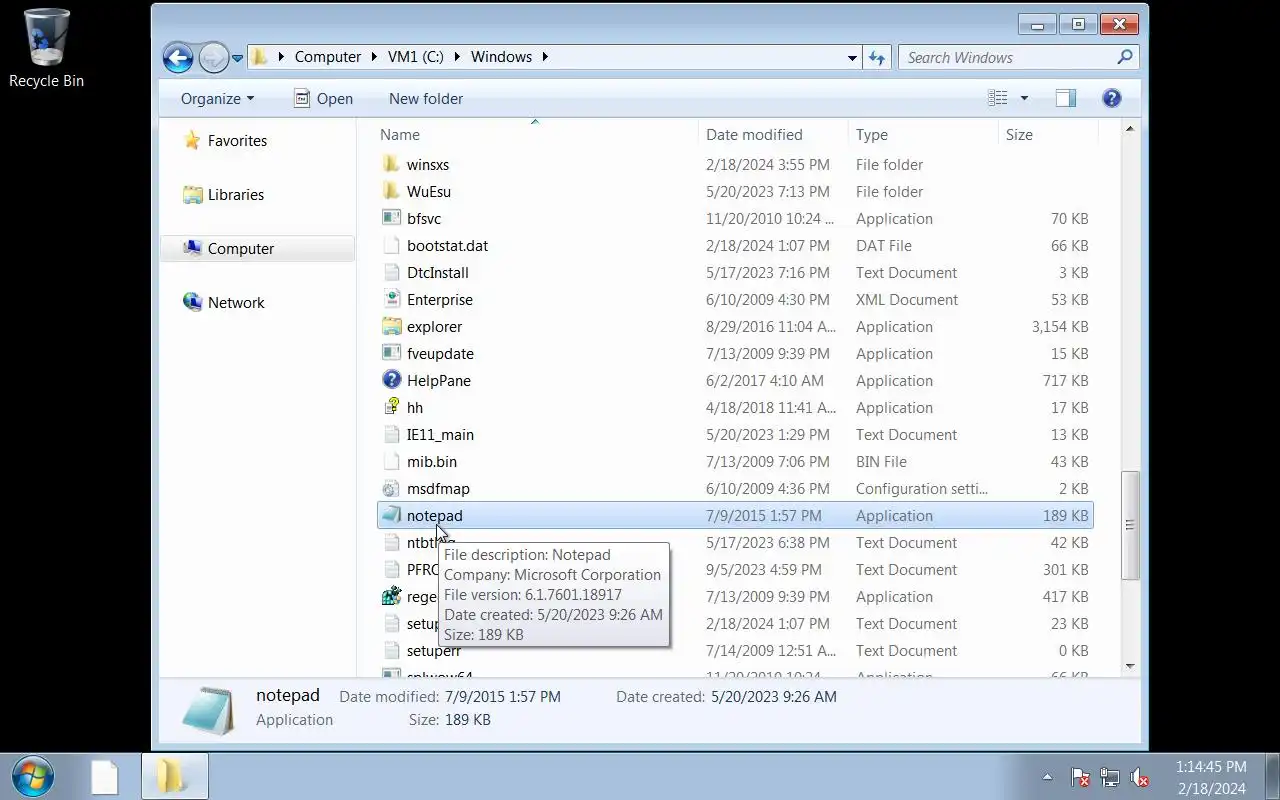Click the notepad application icon in list
The width and height of the screenshot is (1280, 800).
coord(391,515)
